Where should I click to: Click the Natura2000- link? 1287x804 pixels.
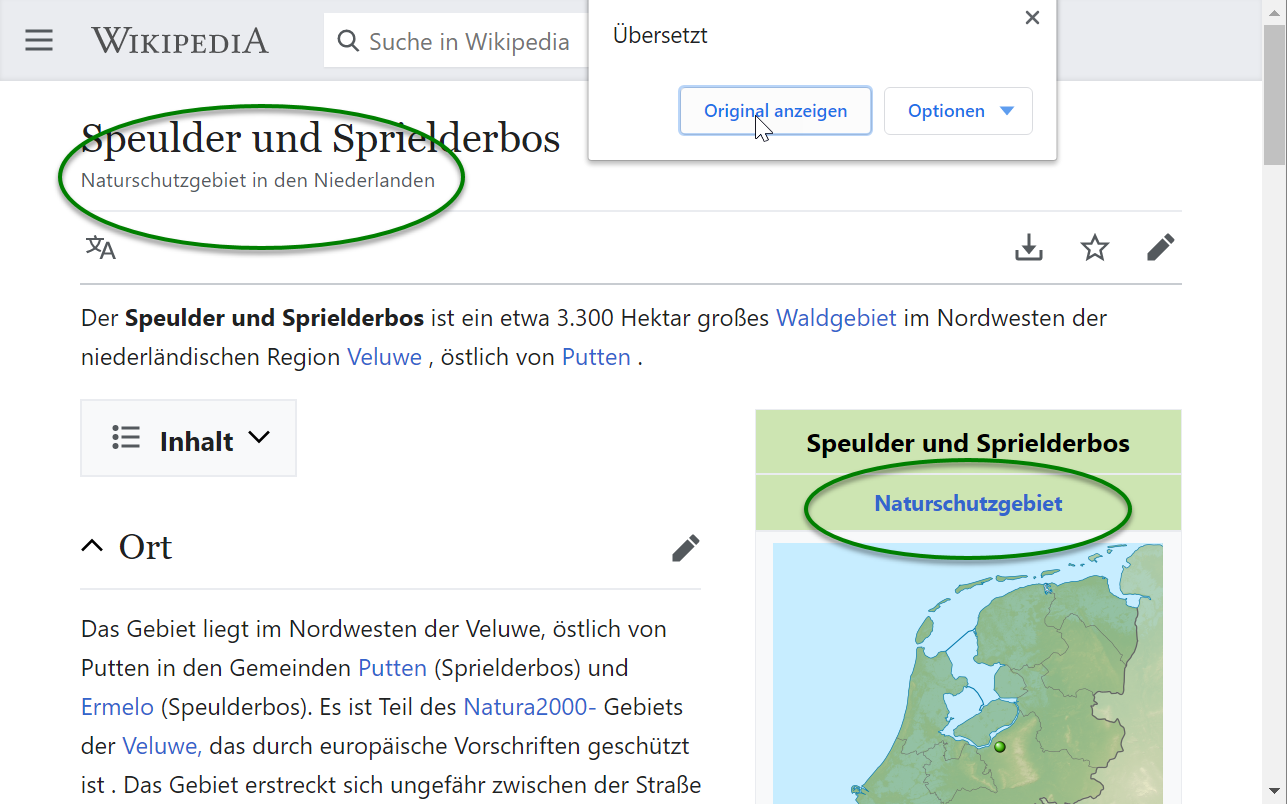tap(529, 706)
